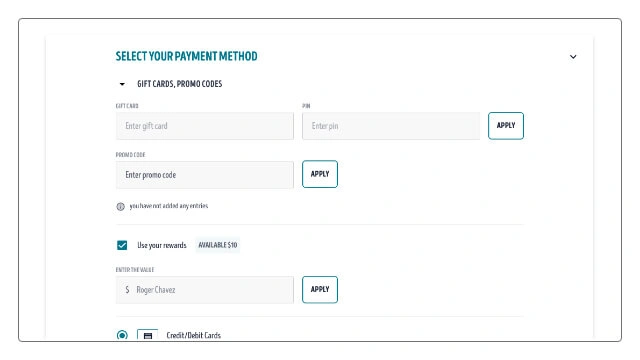Click the Use your rewards label
The height and width of the screenshot is (360, 640).
click(x=162, y=245)
